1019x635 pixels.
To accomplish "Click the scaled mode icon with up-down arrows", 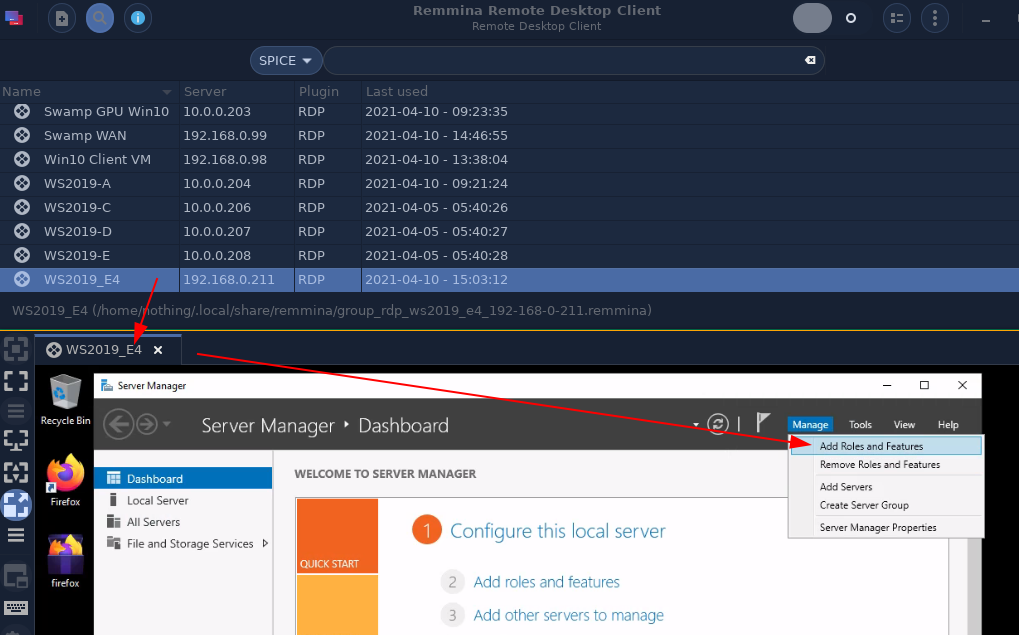I will (x=16, y=472).
